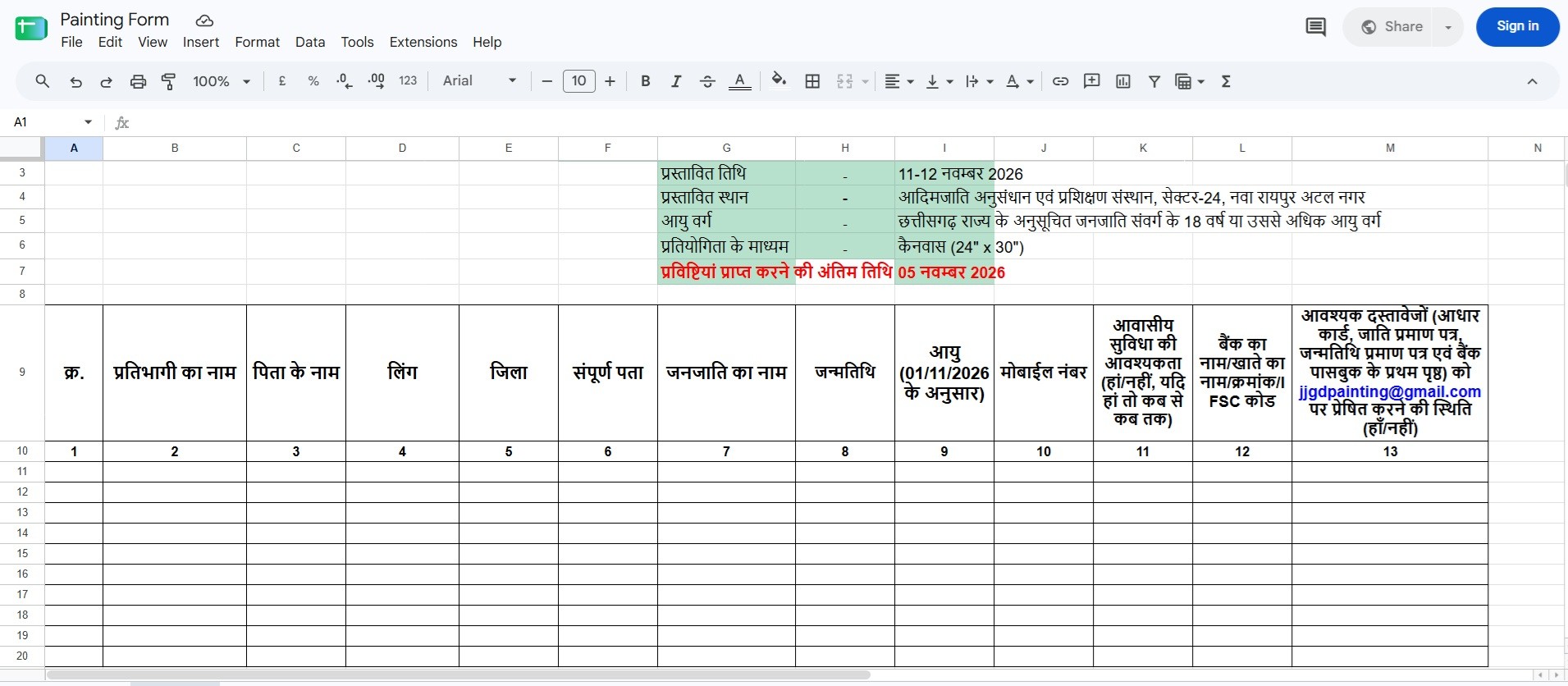Click the Sign in button
Viewport: 1568px width, 686px height.
(1518, 27)
